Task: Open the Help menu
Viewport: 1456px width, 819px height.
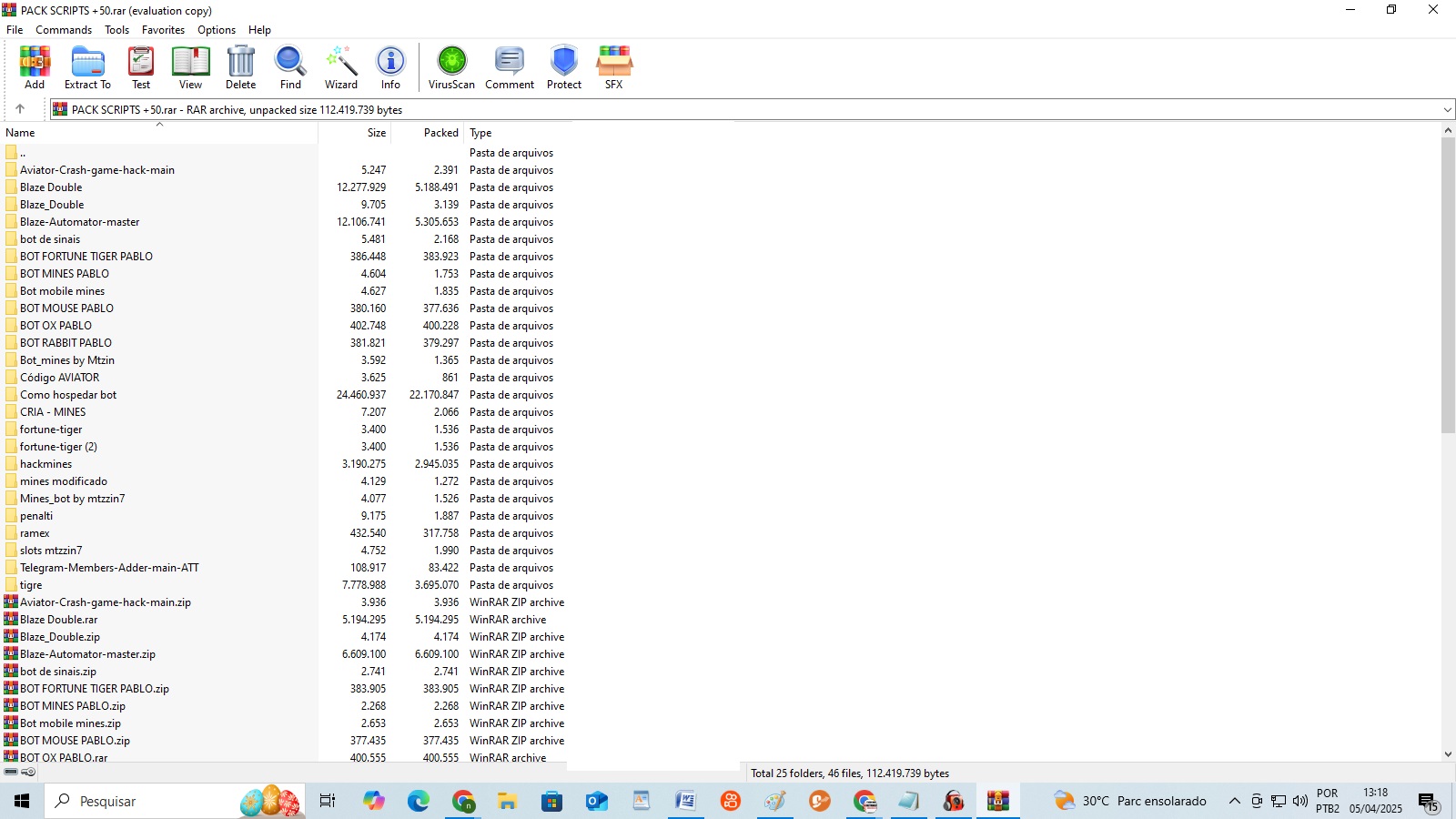Action: tap(259, 30)
